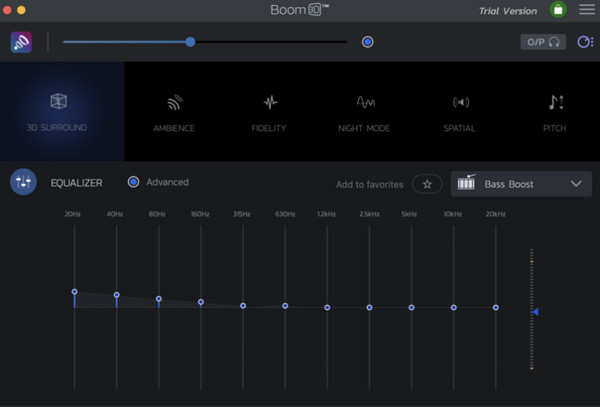Click the 20kHz frequency label
This screenshot has width=600, height=407.
pyautogui.click(x=496, y=214)
